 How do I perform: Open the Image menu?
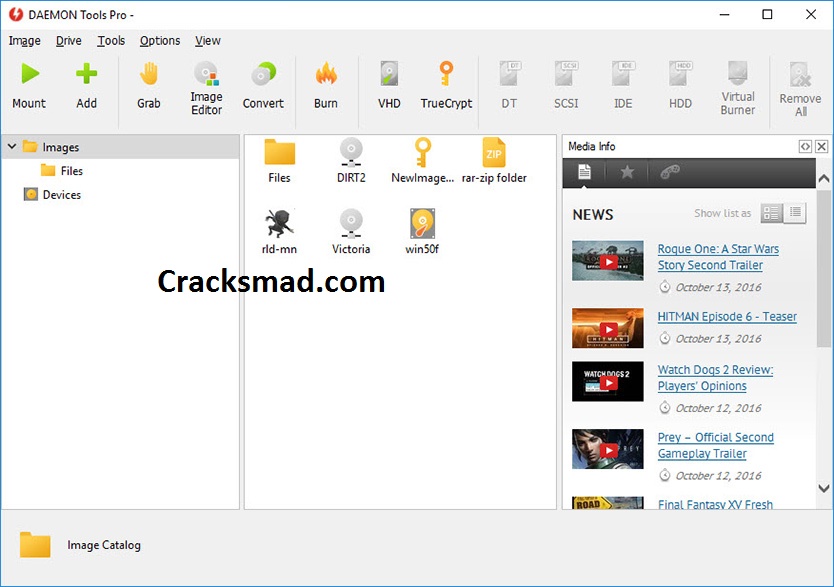[24, 41]
